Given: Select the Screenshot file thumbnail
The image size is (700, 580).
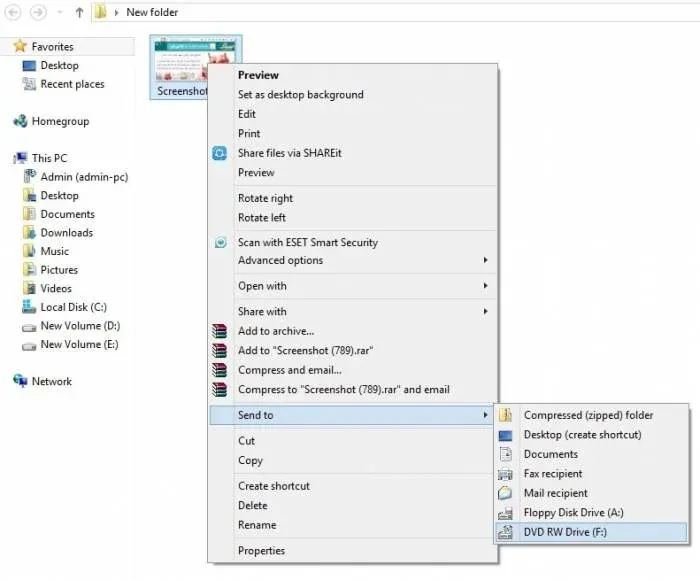Looking at the screenshot, I should click(180, 66).
